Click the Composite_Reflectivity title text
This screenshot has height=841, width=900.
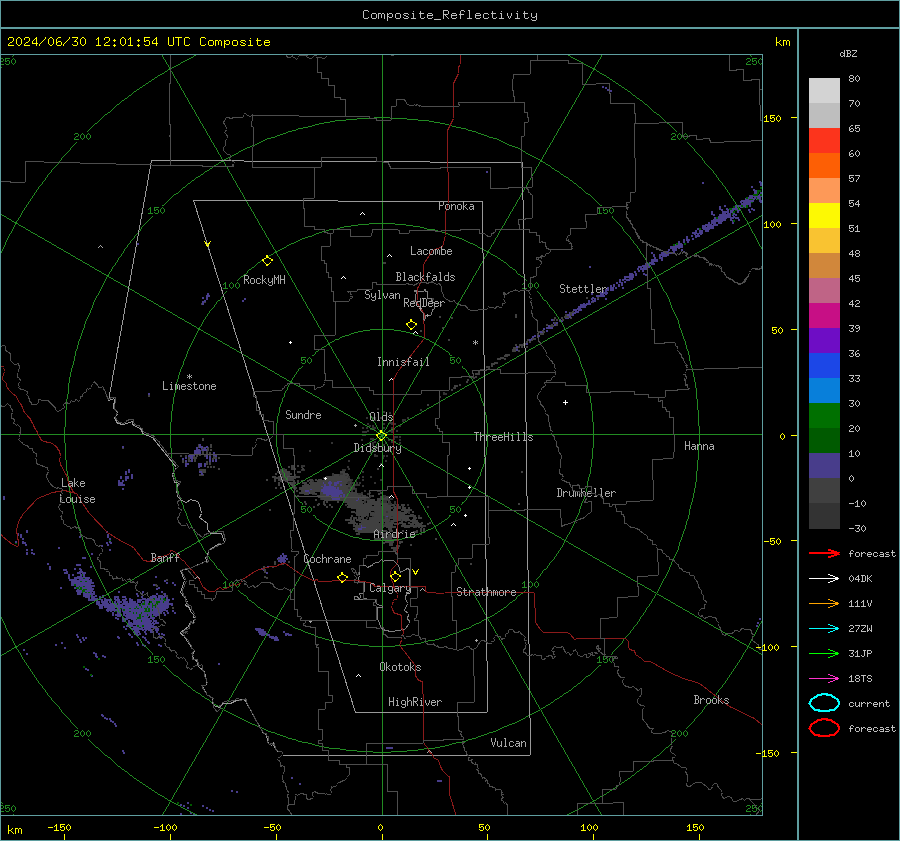click(450, 15)
